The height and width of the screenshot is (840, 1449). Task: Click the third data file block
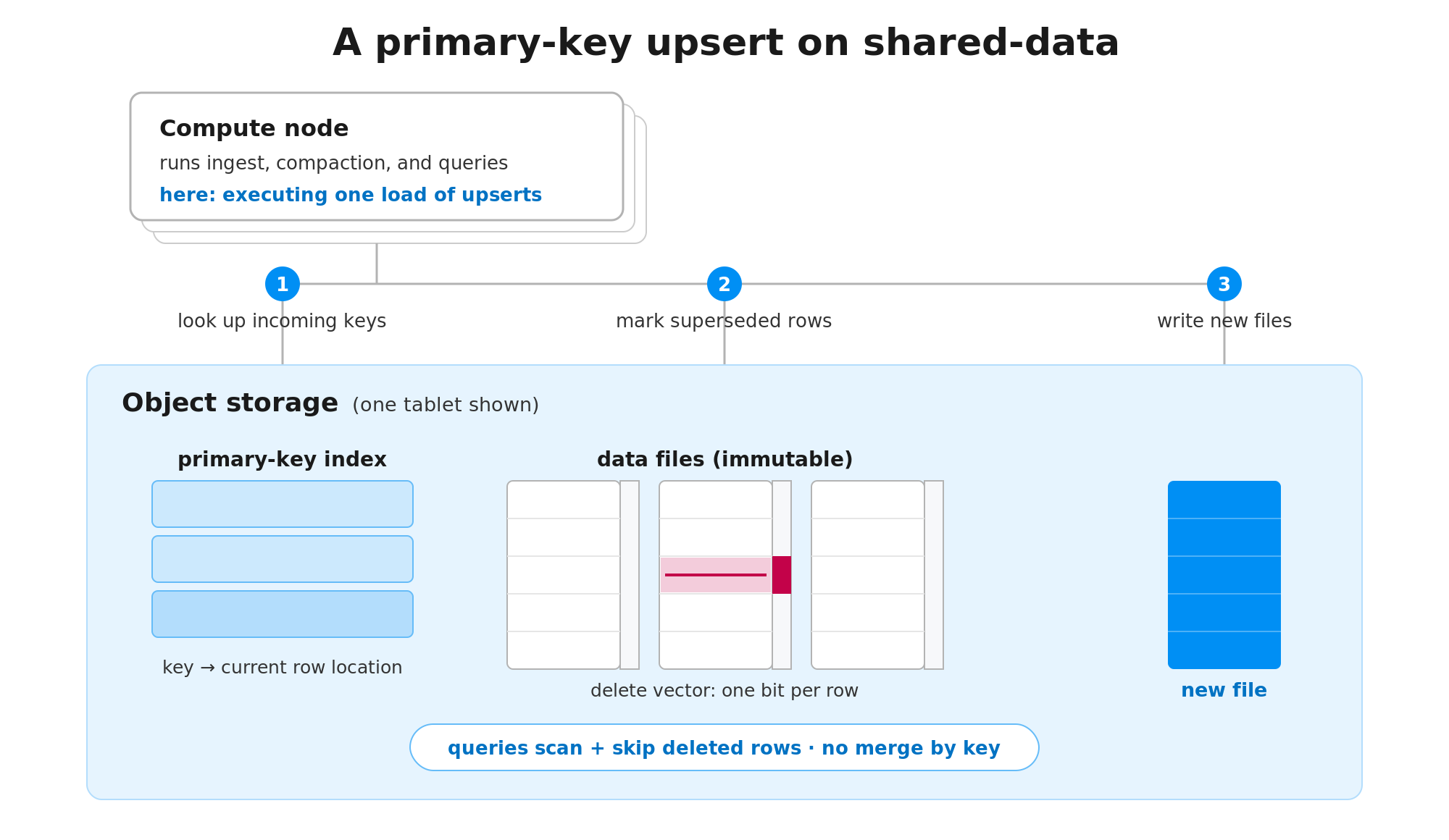click(868, 575)
